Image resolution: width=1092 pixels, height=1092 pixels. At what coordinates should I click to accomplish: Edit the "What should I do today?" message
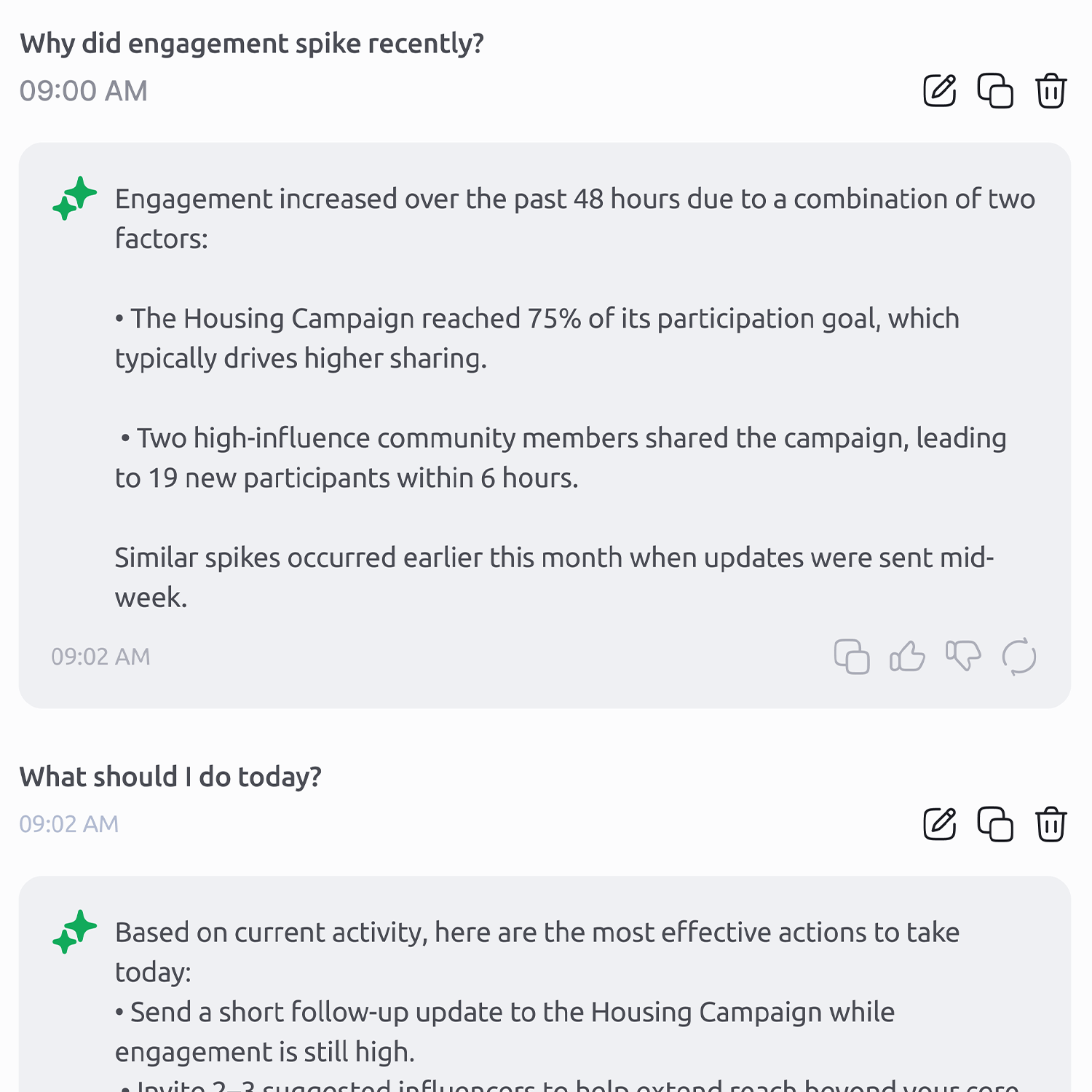click(x=939, y=824)
